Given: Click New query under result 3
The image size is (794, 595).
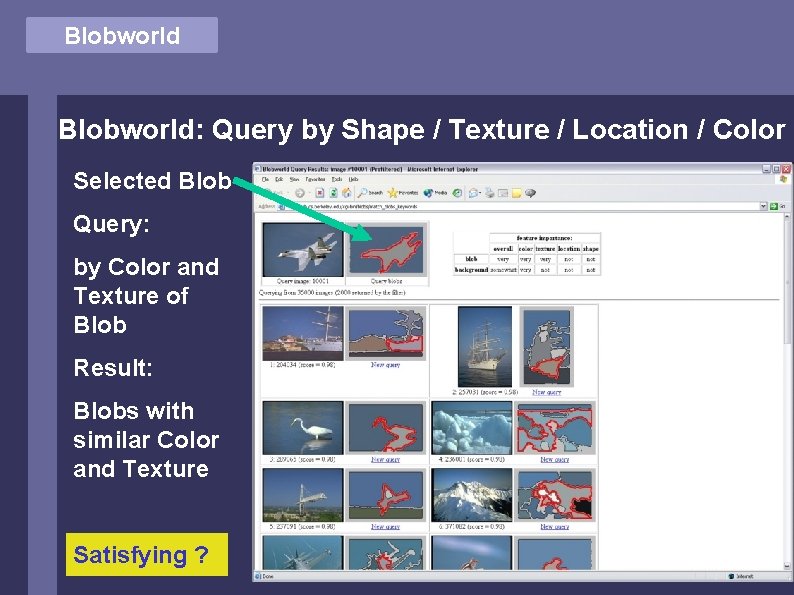Looking at the screenshot, I should pos(385,459).
